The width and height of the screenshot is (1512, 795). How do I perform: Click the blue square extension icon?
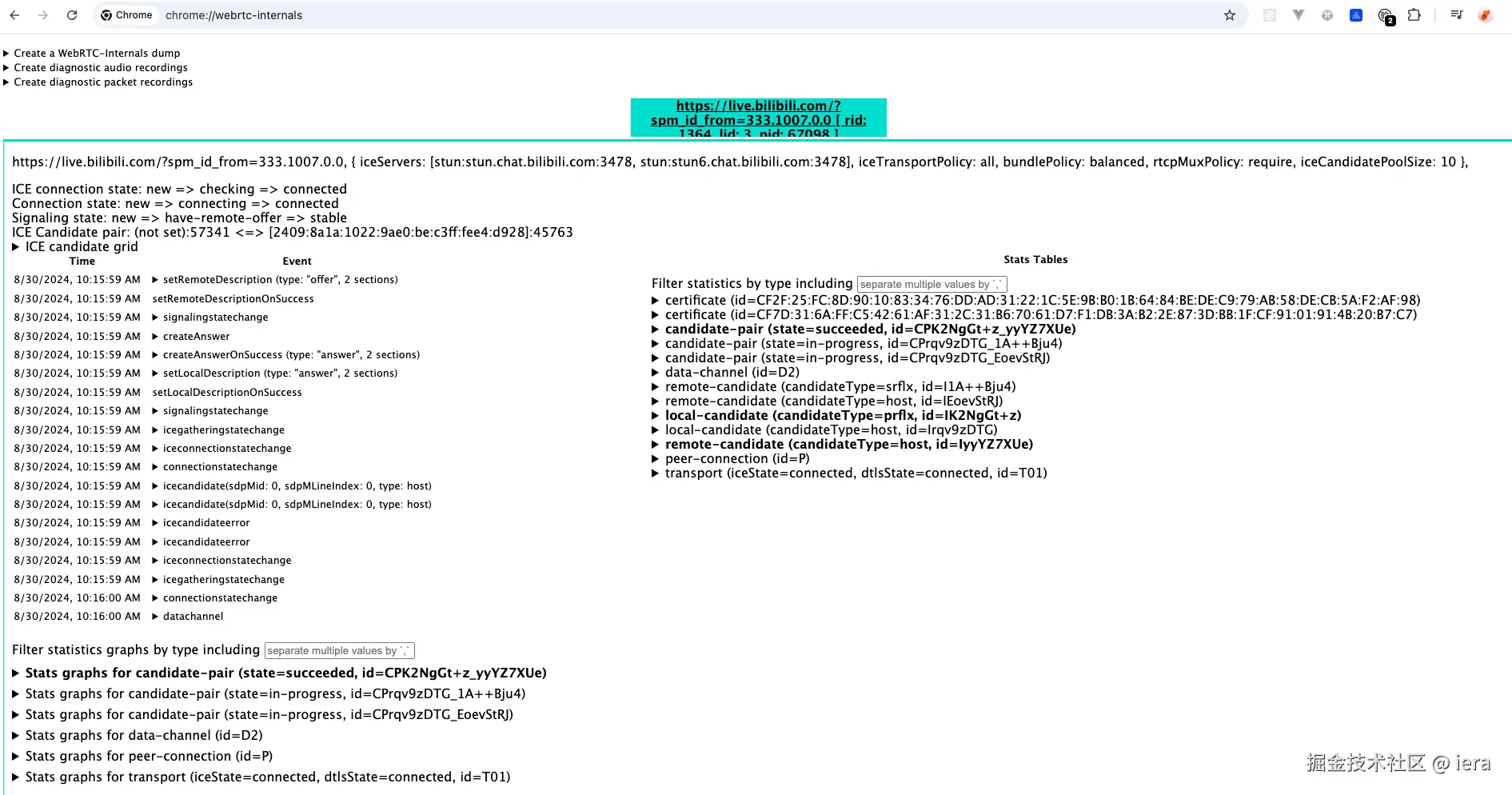pos(1356,15)
